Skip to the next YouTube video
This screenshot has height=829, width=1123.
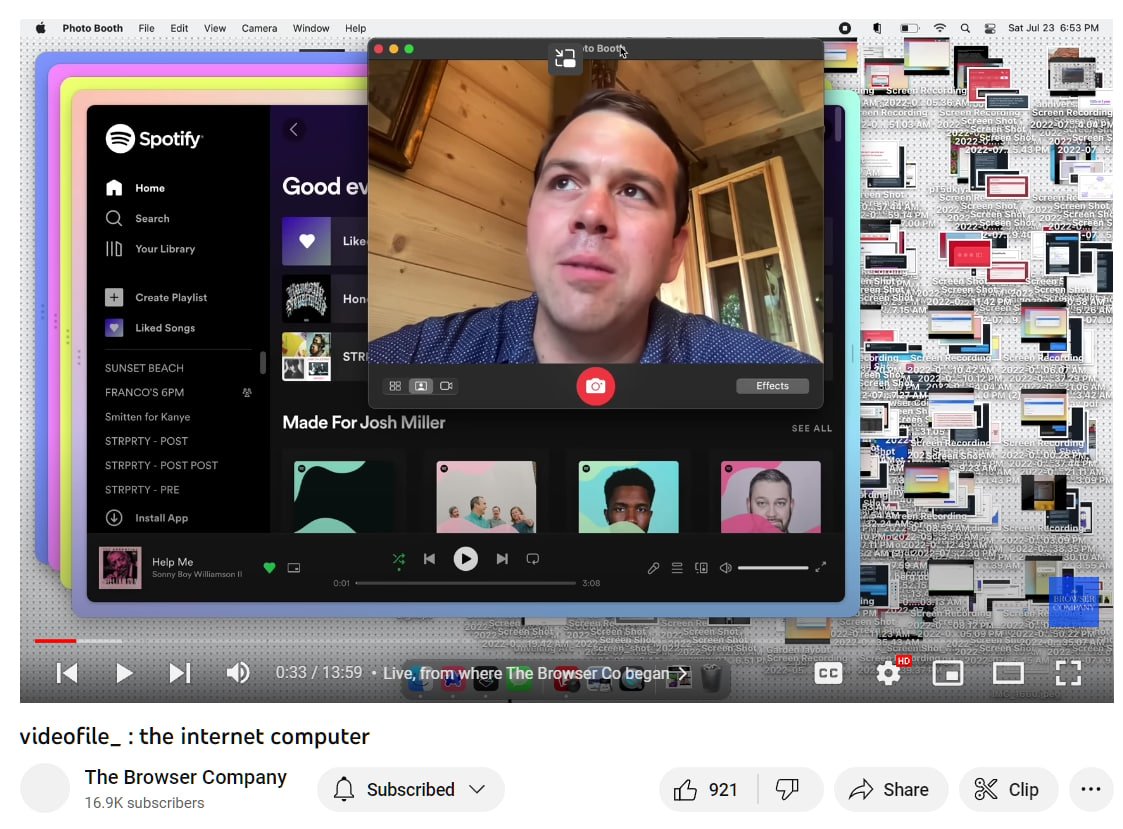[x=180, y=673]
